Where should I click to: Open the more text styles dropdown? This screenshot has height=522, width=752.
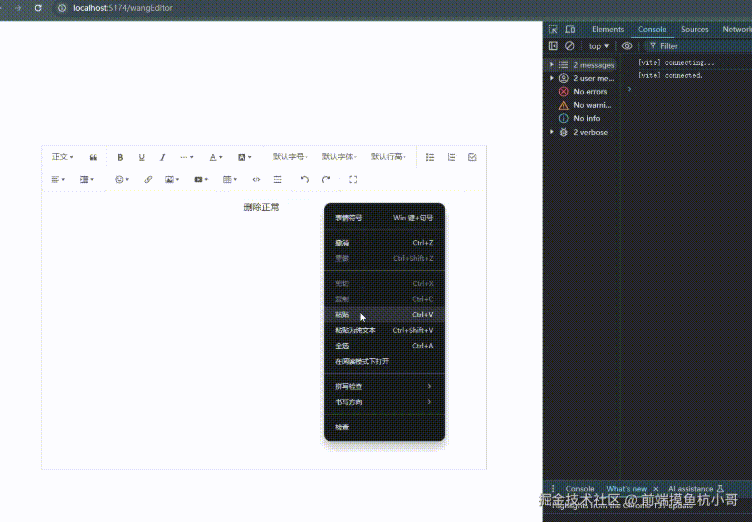click(x=187, y=157)
